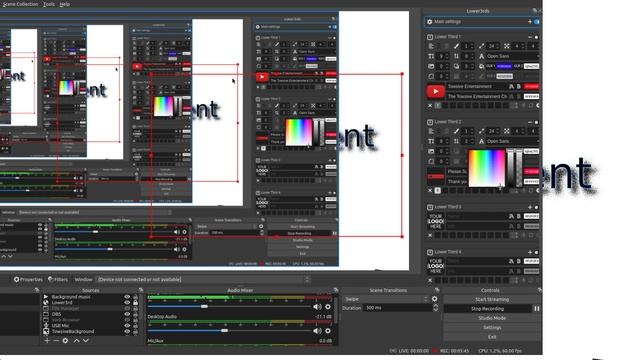Open source properties gear in Sources toolbar
This screenshot has height=360, width=640.
coord(65,340)
